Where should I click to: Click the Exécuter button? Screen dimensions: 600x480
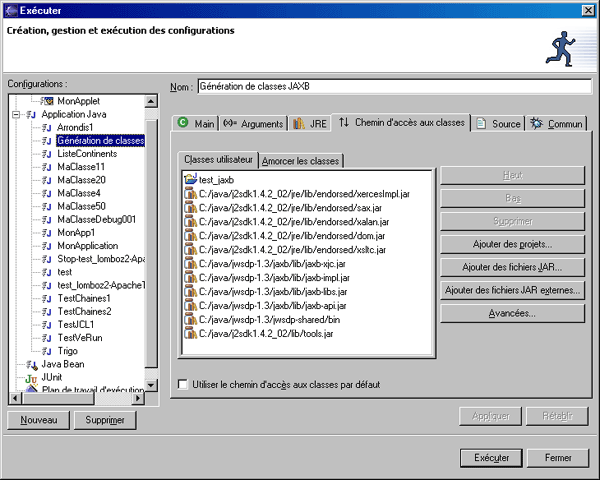pyautogui.click(x=485, y=458)
